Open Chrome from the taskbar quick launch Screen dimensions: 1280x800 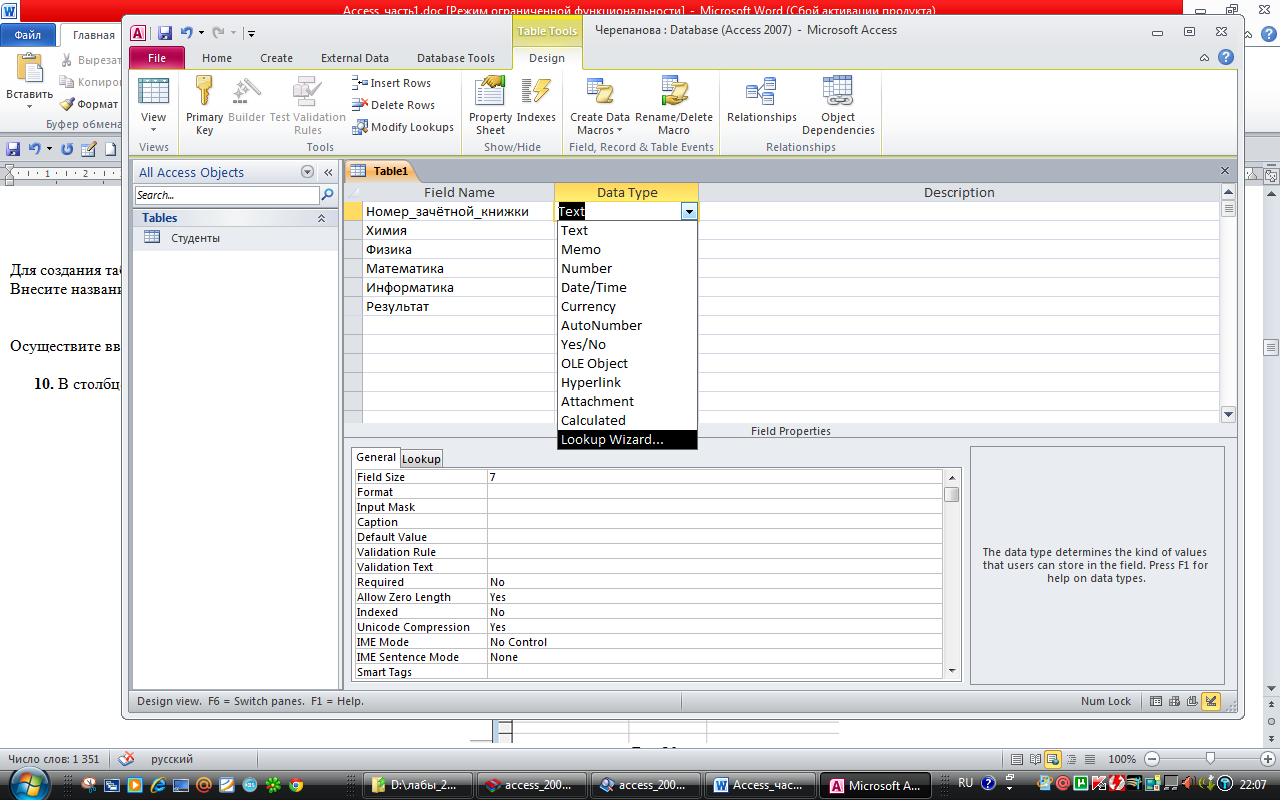(x=296, y=785)
